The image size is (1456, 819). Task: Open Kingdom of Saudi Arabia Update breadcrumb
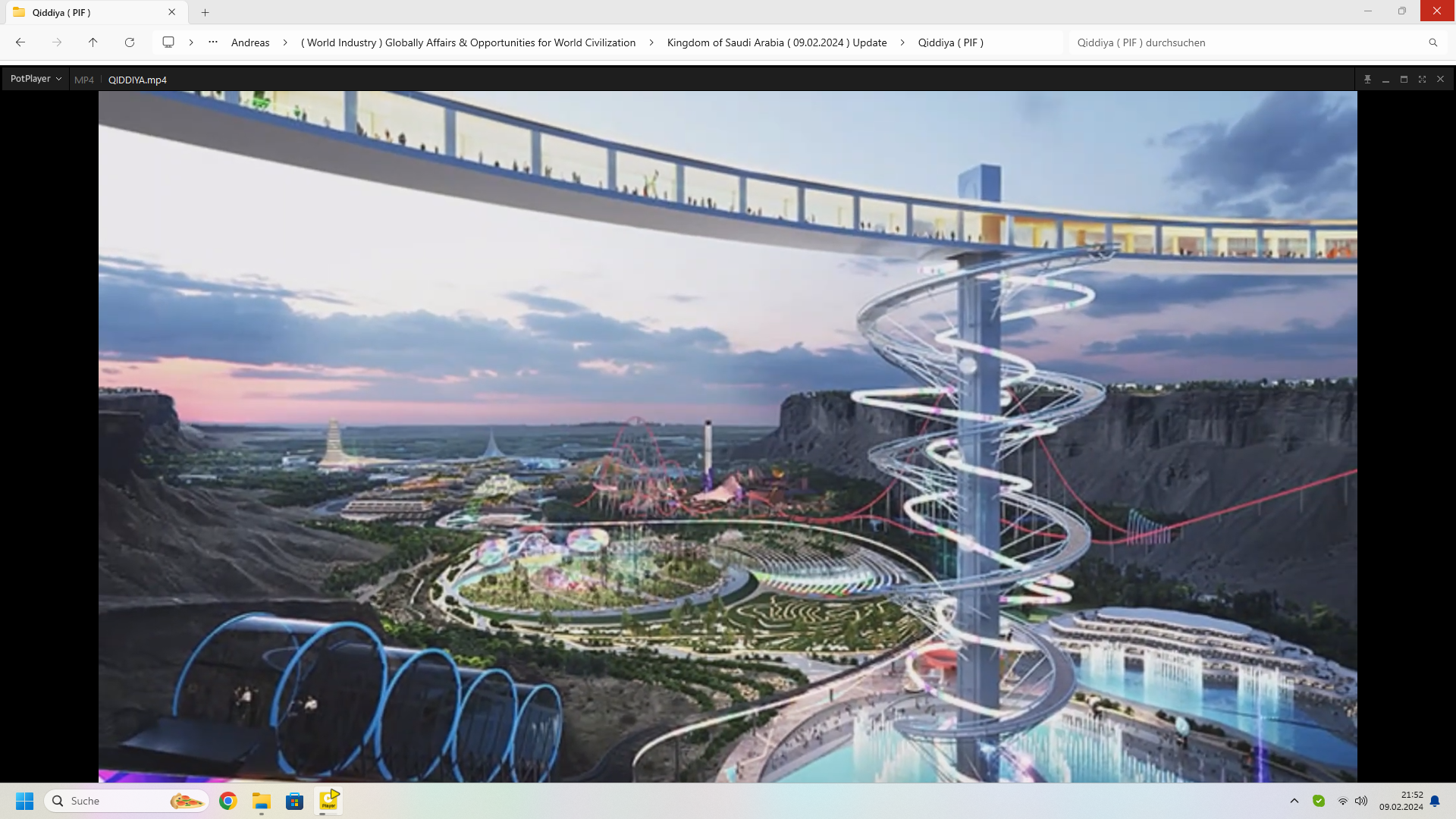click(777, 42)
